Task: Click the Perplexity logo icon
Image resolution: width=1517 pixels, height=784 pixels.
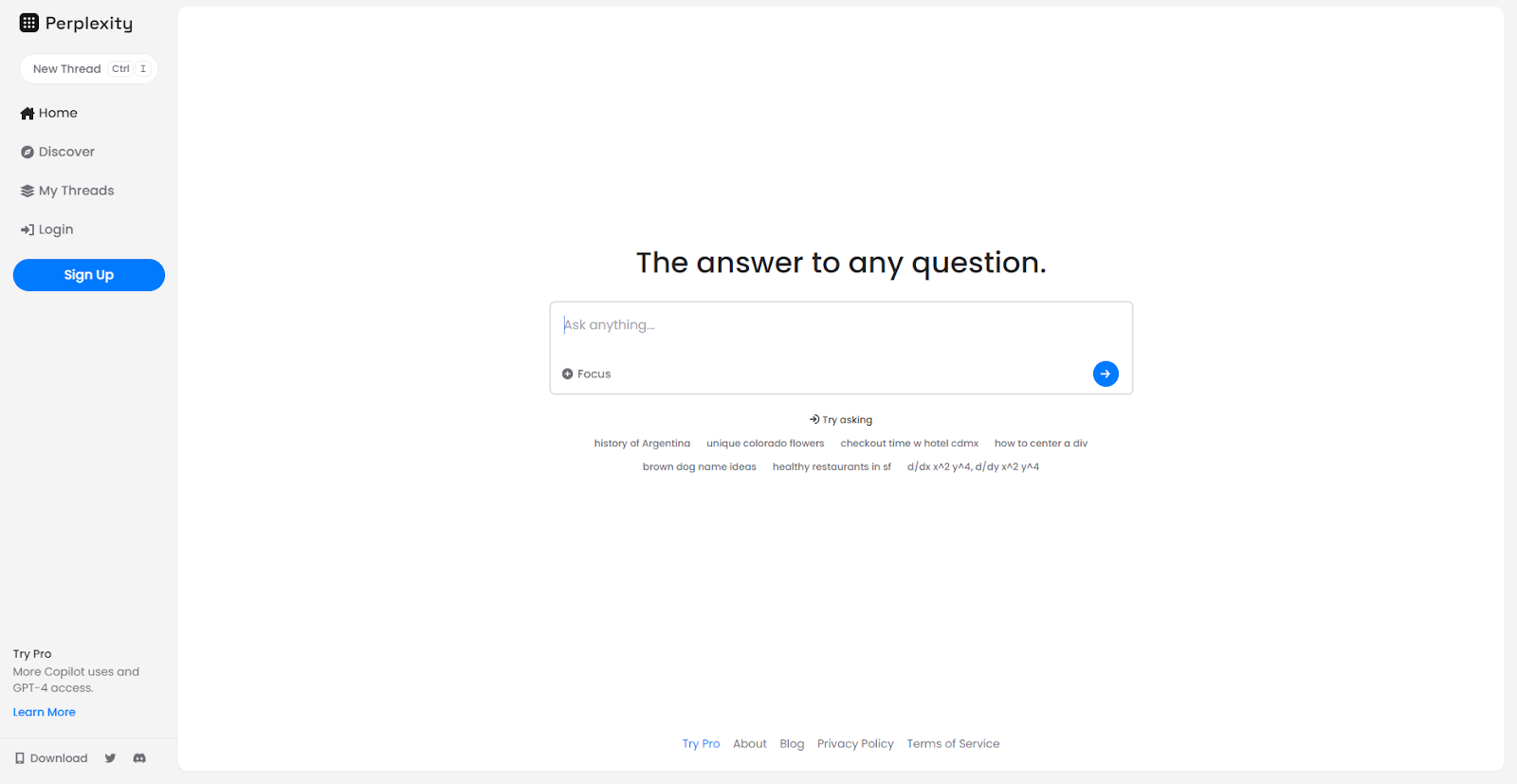Action: click(28, 22)
